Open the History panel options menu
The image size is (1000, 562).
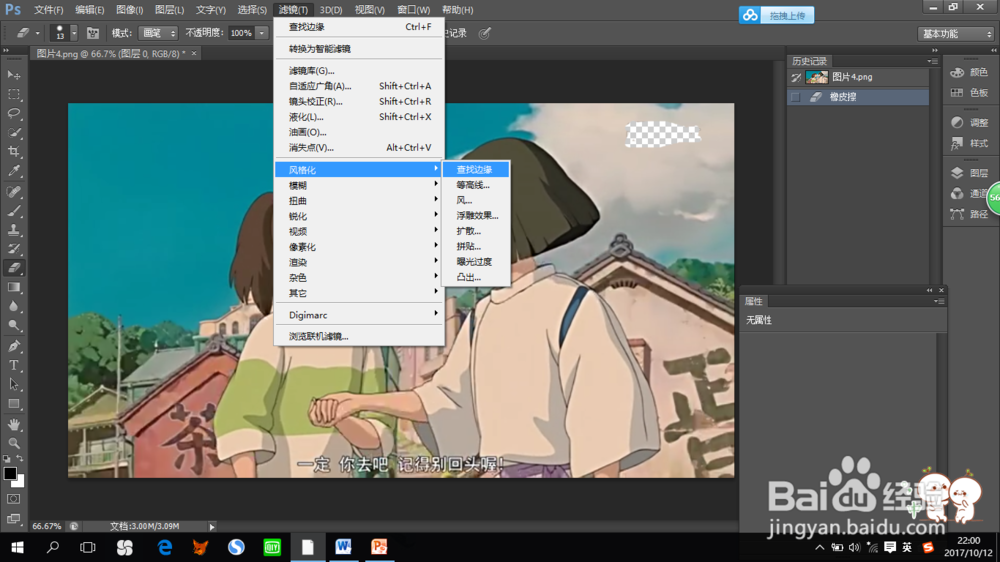pyautogui.click(x=932, y=61)
